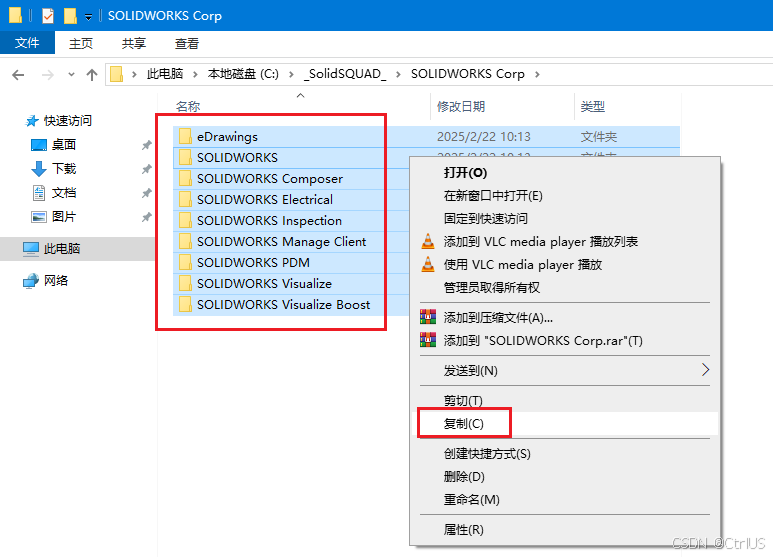773x557 pixels.
Task: Click the SOLIDWORKS PDM folder icon
Action: [185, 262]
